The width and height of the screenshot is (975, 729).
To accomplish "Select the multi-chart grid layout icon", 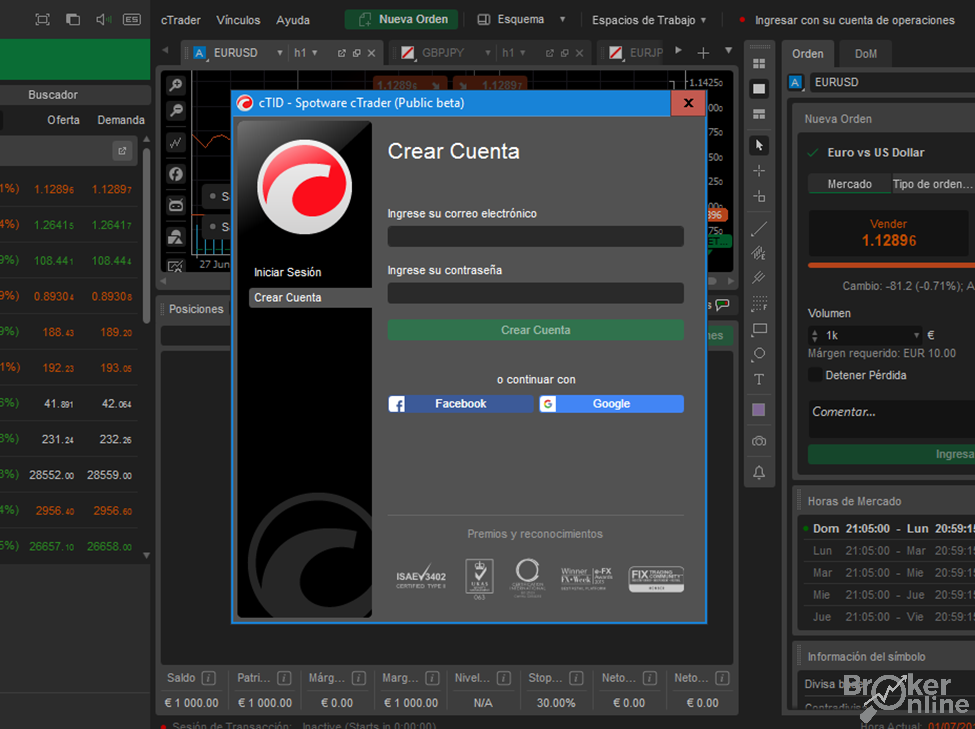I will 759,63.
